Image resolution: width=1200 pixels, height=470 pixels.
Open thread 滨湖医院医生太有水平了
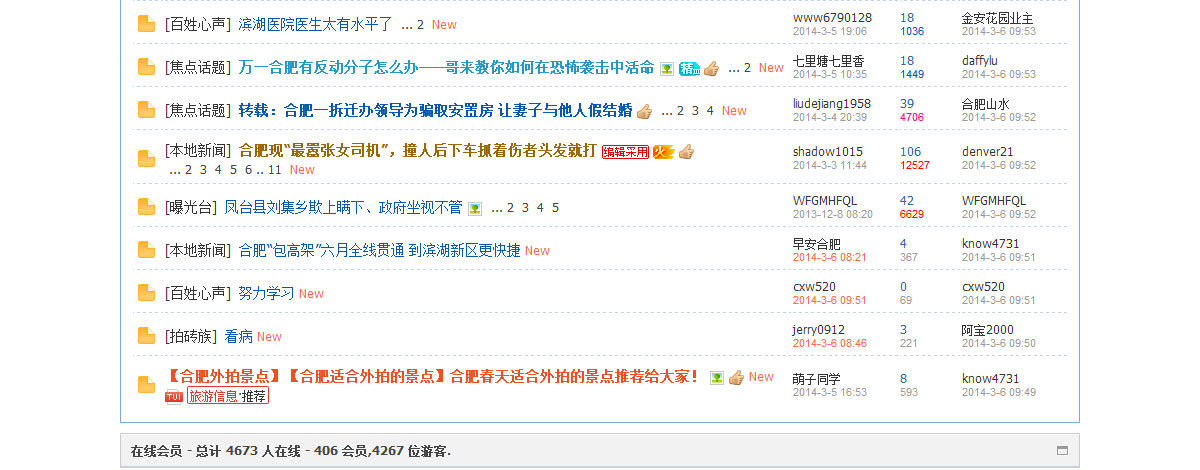tap(315, 23)
